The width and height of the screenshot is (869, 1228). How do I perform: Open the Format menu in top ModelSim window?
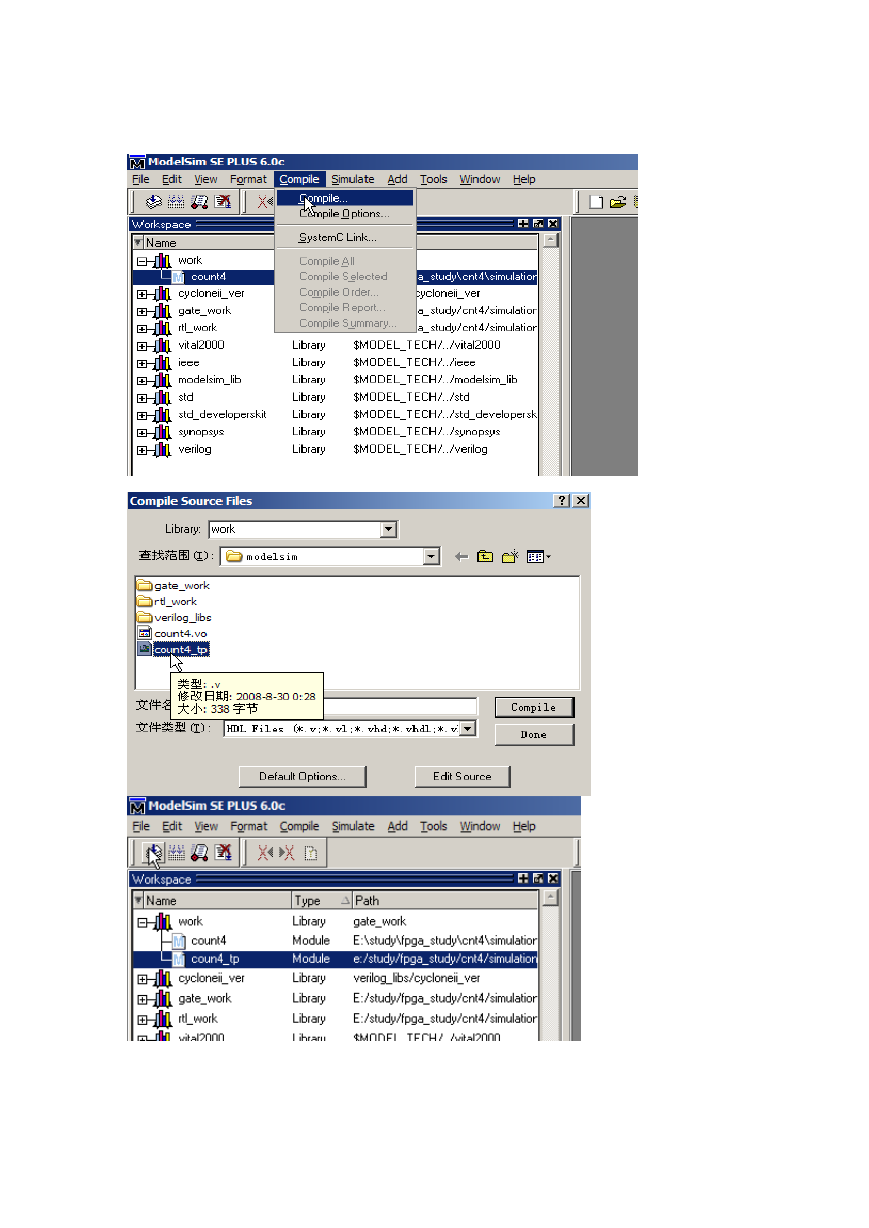click(248, 179)
